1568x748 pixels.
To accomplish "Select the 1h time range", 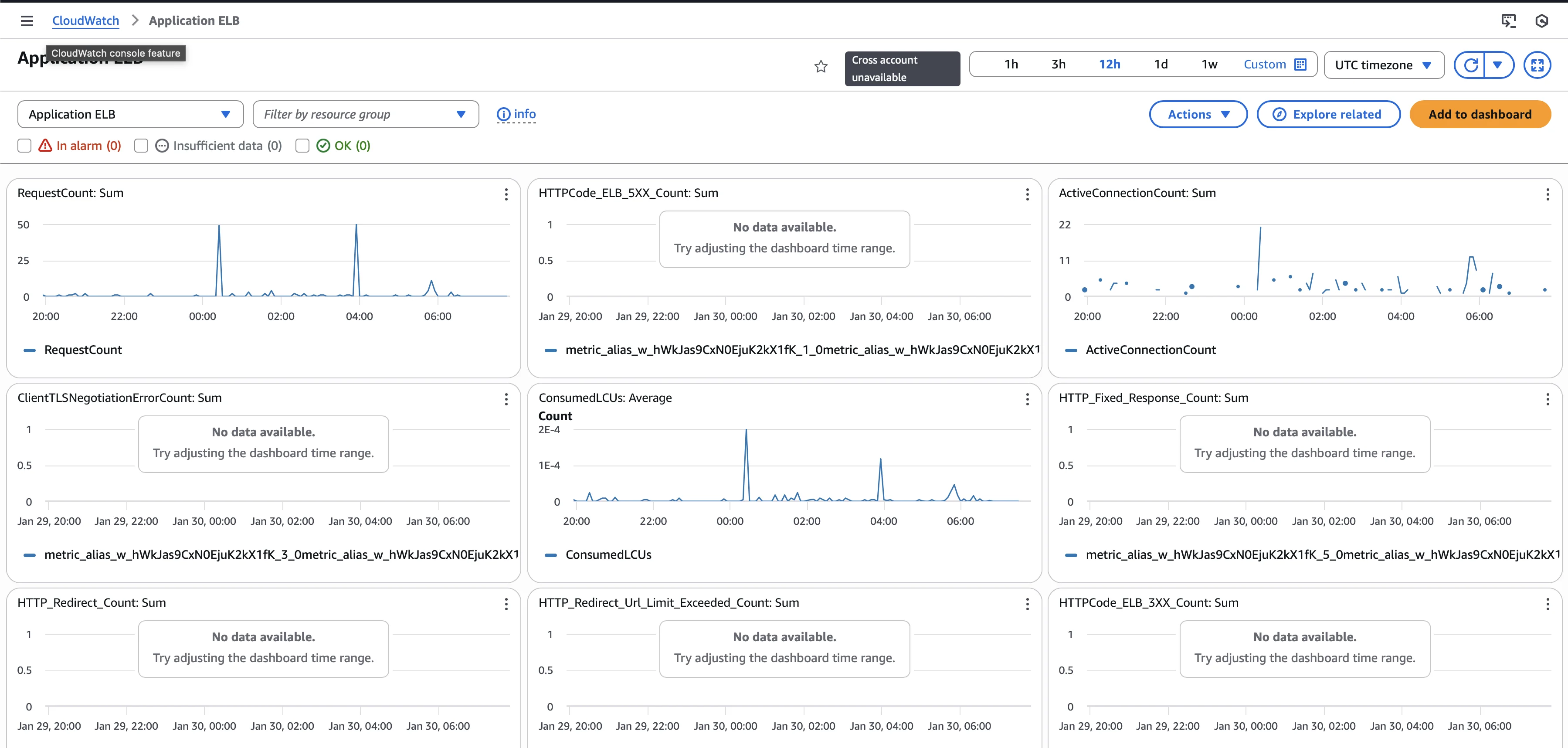I will click(1011, 65).
